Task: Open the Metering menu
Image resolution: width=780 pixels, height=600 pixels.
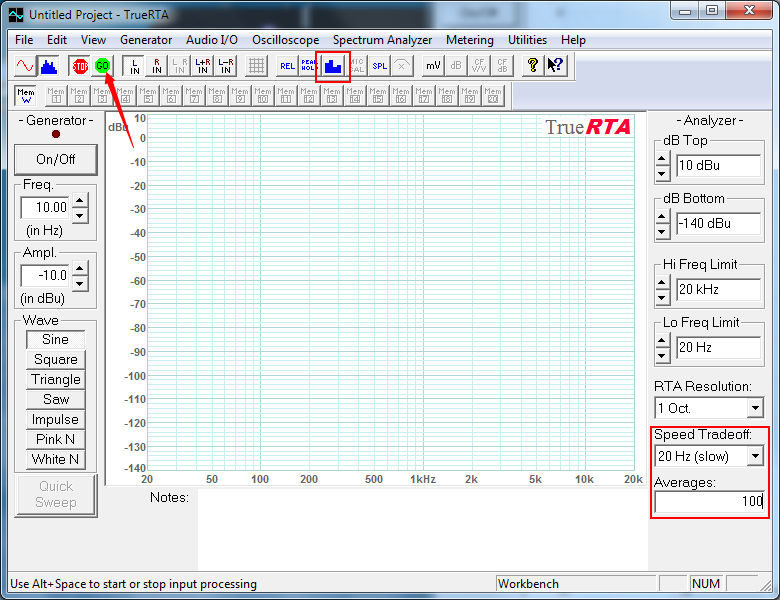Action: [x=470, y=40]
